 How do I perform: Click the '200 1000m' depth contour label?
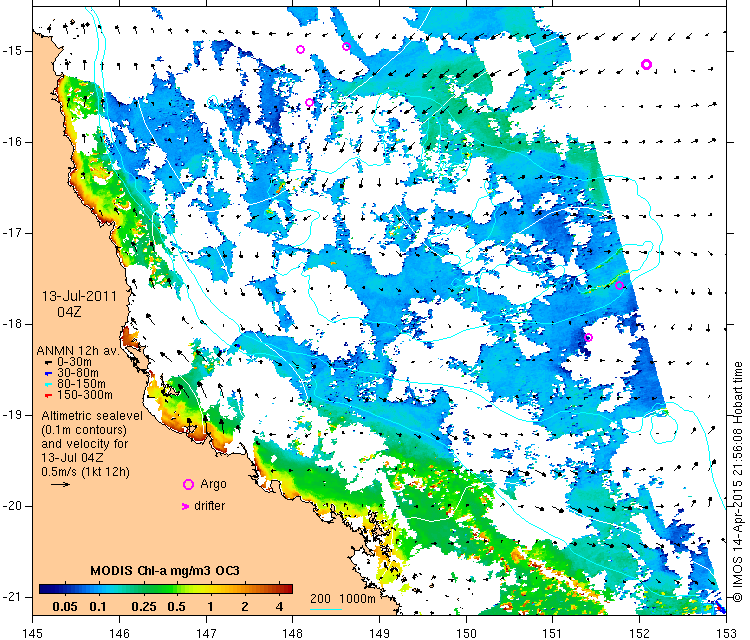(x=342, y=599)
